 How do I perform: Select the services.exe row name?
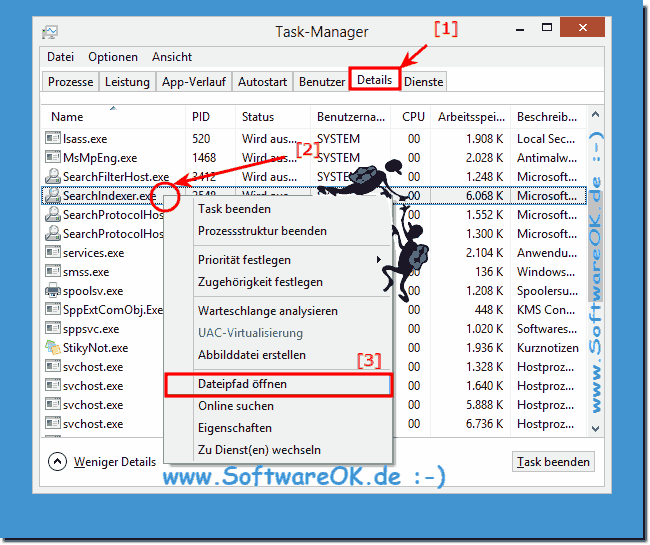click(93, 252)
